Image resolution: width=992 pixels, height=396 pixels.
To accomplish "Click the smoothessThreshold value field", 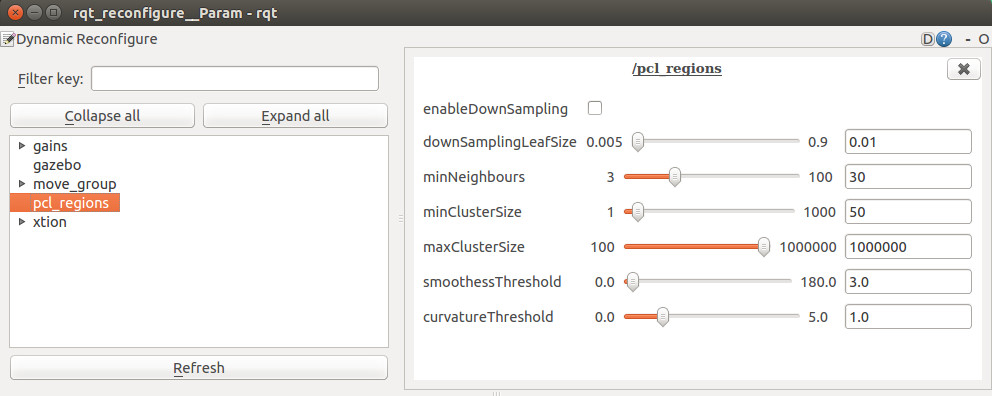I will (908, 282).
